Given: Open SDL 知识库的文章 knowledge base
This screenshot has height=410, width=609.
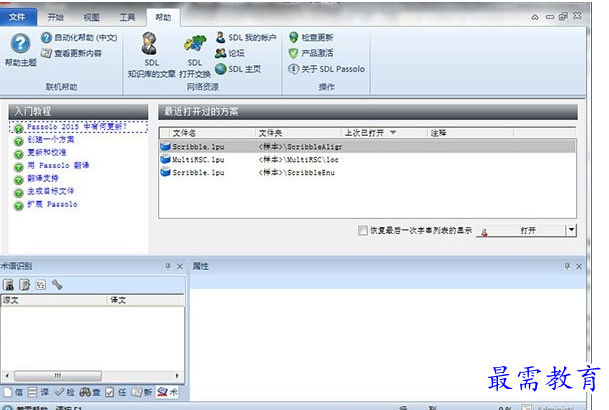Looking at the screenshot, I should pyautogui.click(x=151, y=54).
